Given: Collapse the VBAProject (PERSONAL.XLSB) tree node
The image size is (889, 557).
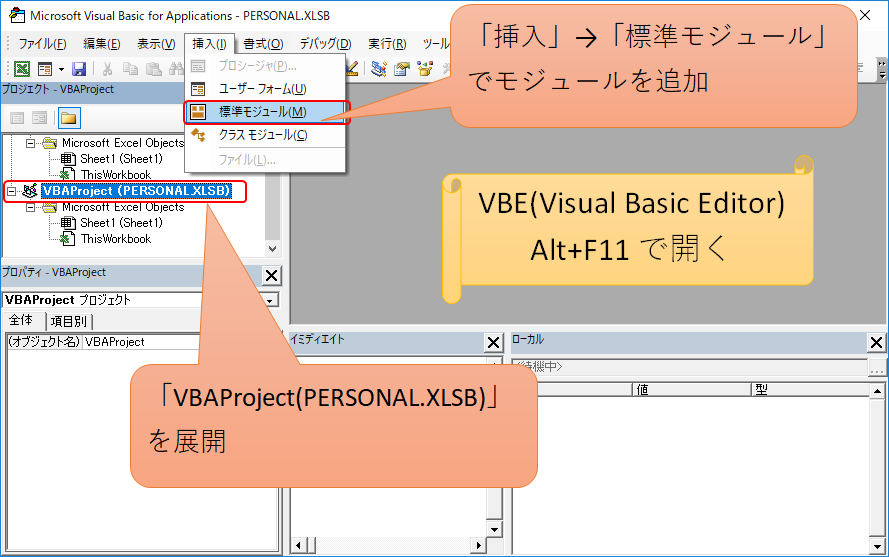Looking at the screenshot, I should pyautogui.click(x=11, y=191).
